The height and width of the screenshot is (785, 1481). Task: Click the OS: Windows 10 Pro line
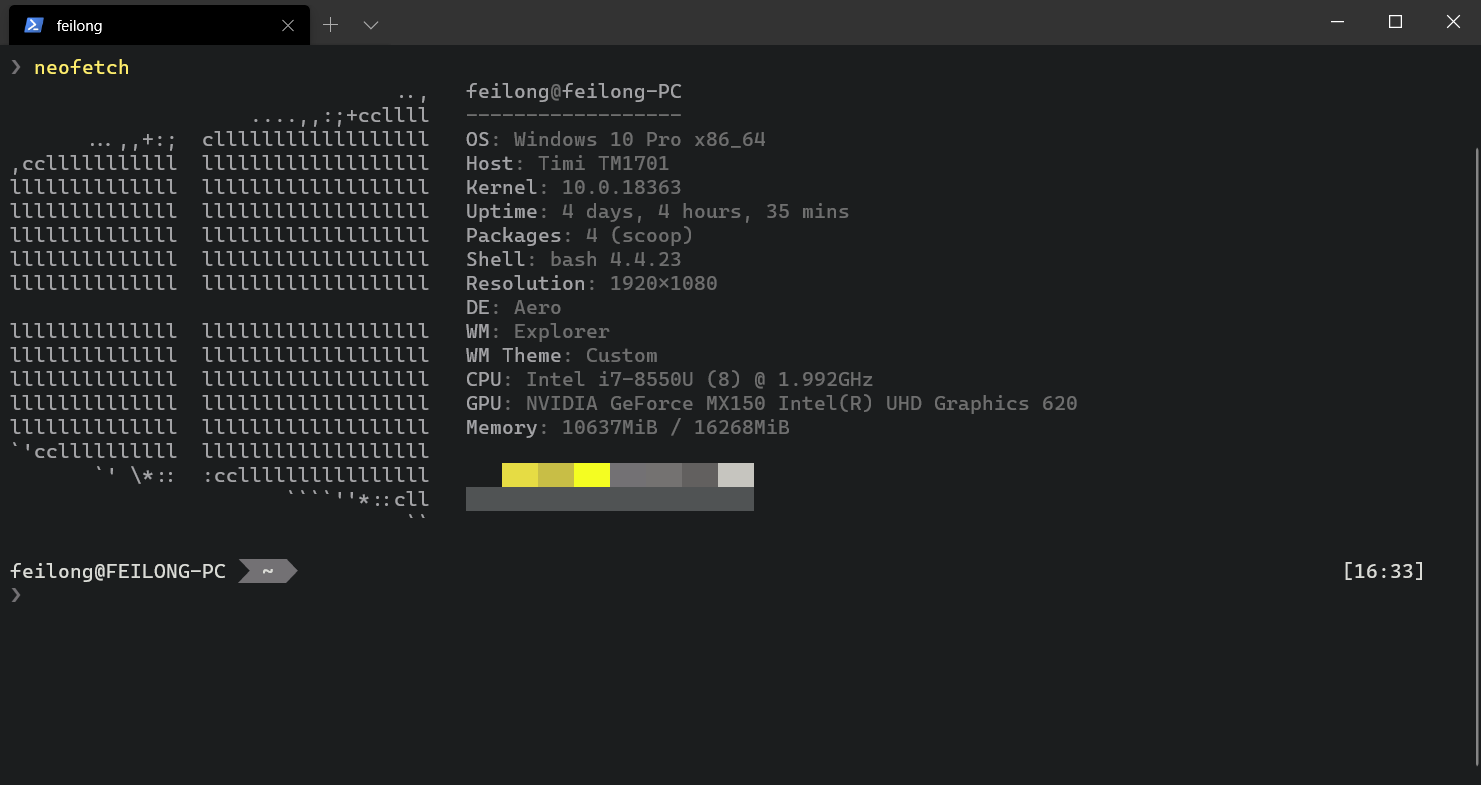coord(616,140)
